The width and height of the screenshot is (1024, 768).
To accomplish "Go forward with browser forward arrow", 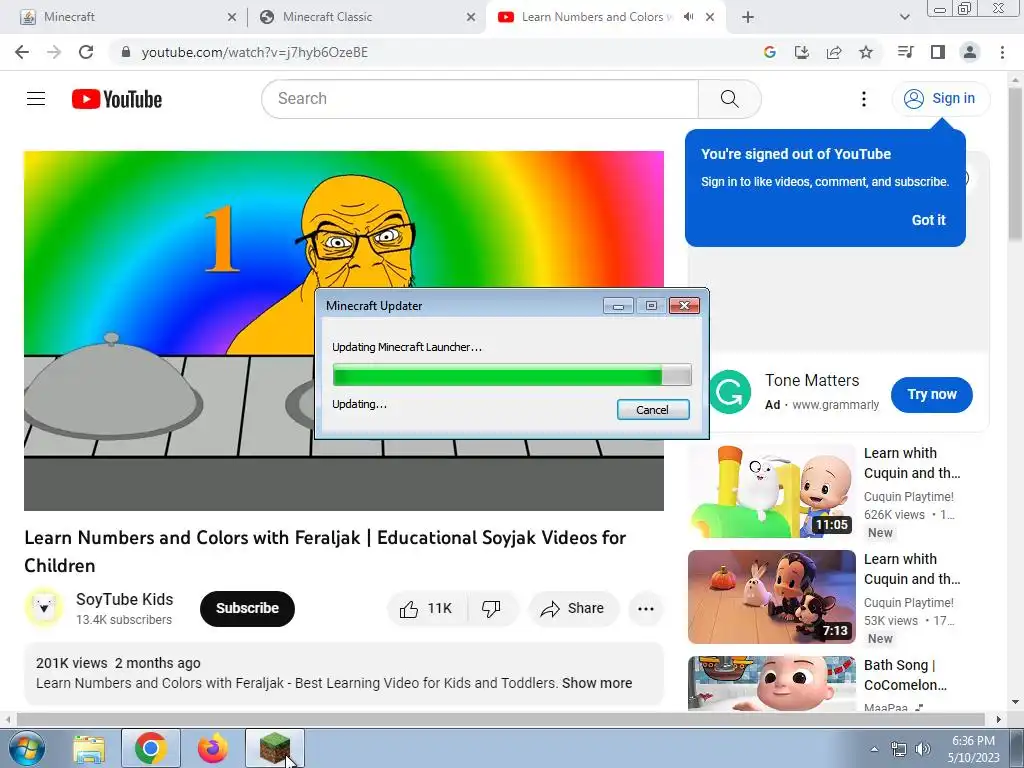I will [x=54, y=52].
